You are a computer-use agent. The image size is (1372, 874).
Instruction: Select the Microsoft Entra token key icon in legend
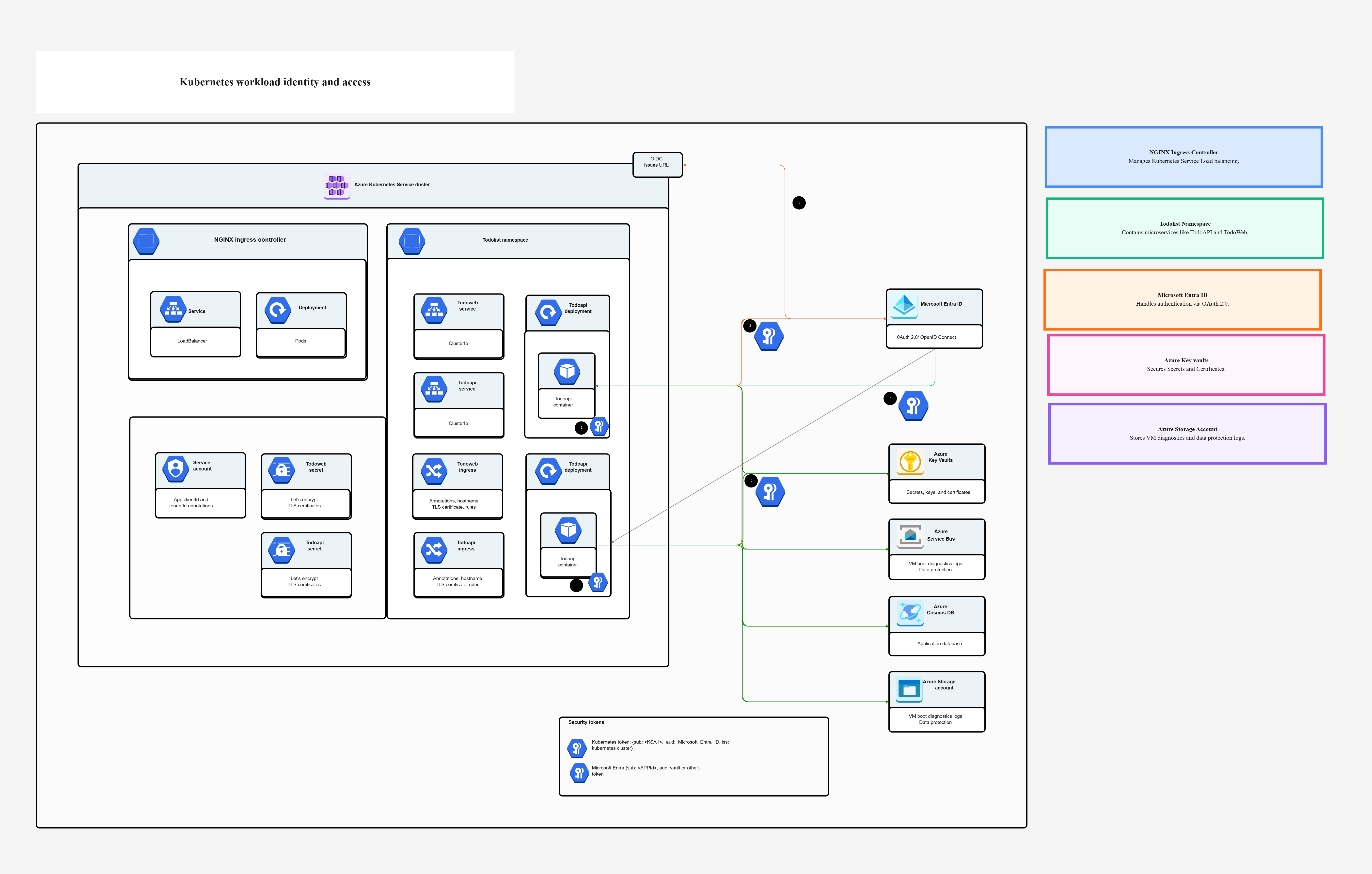coord(580,773)
